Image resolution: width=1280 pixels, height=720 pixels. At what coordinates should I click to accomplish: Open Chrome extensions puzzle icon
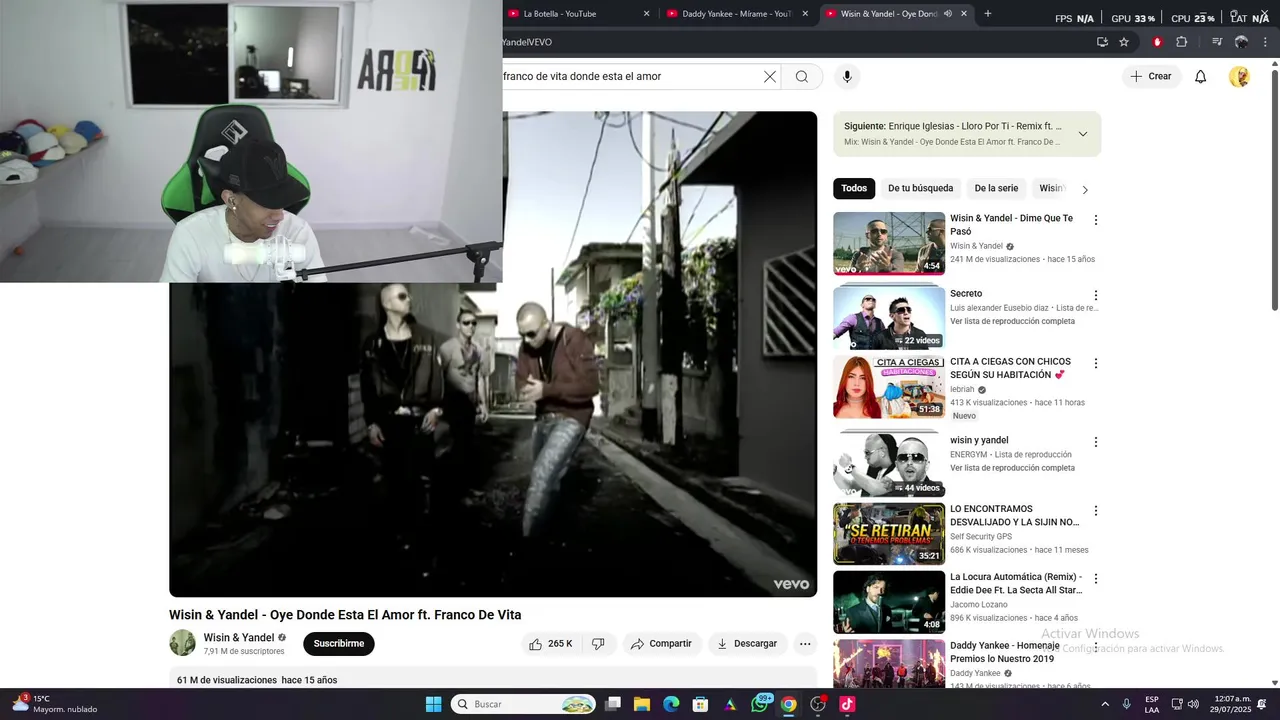1182,42
